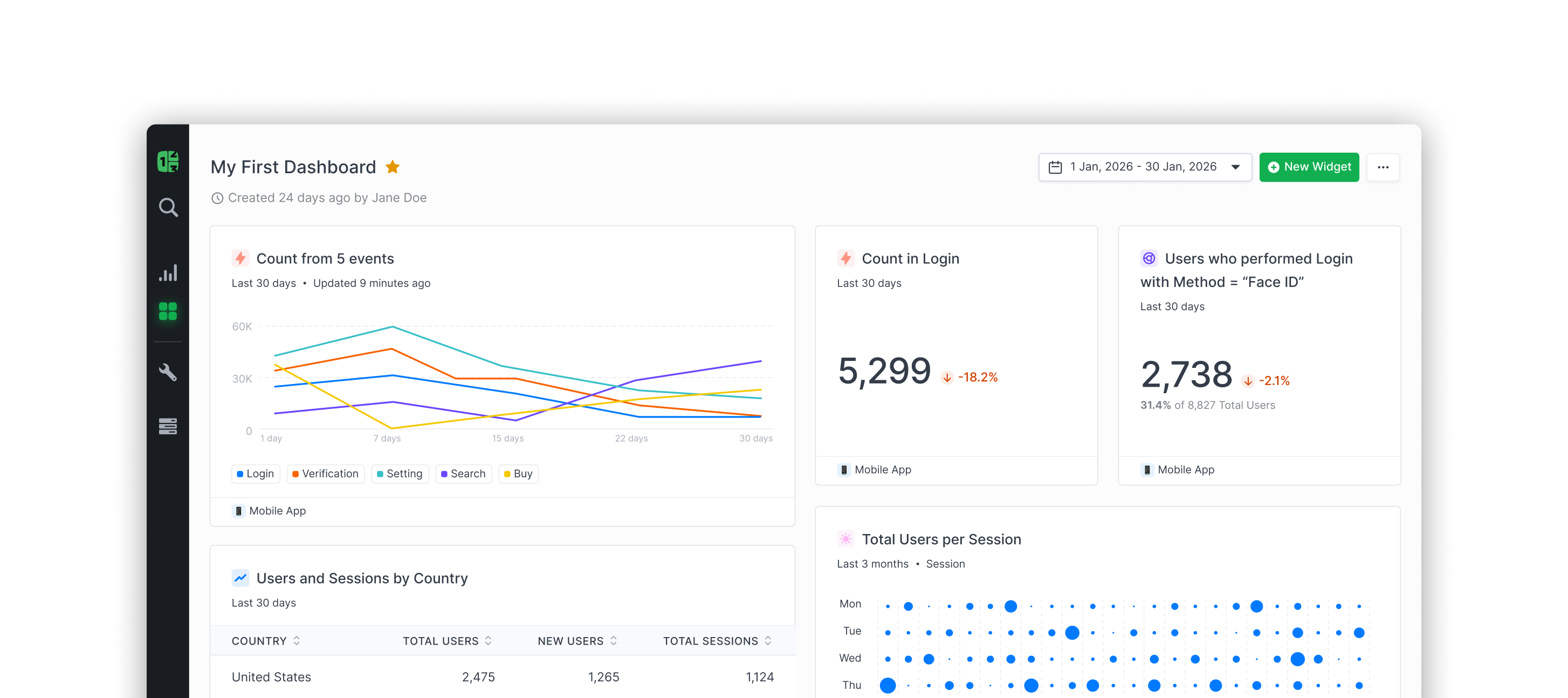
Task: Click the 15 days axis label on chart
Action: click(507, 438)
